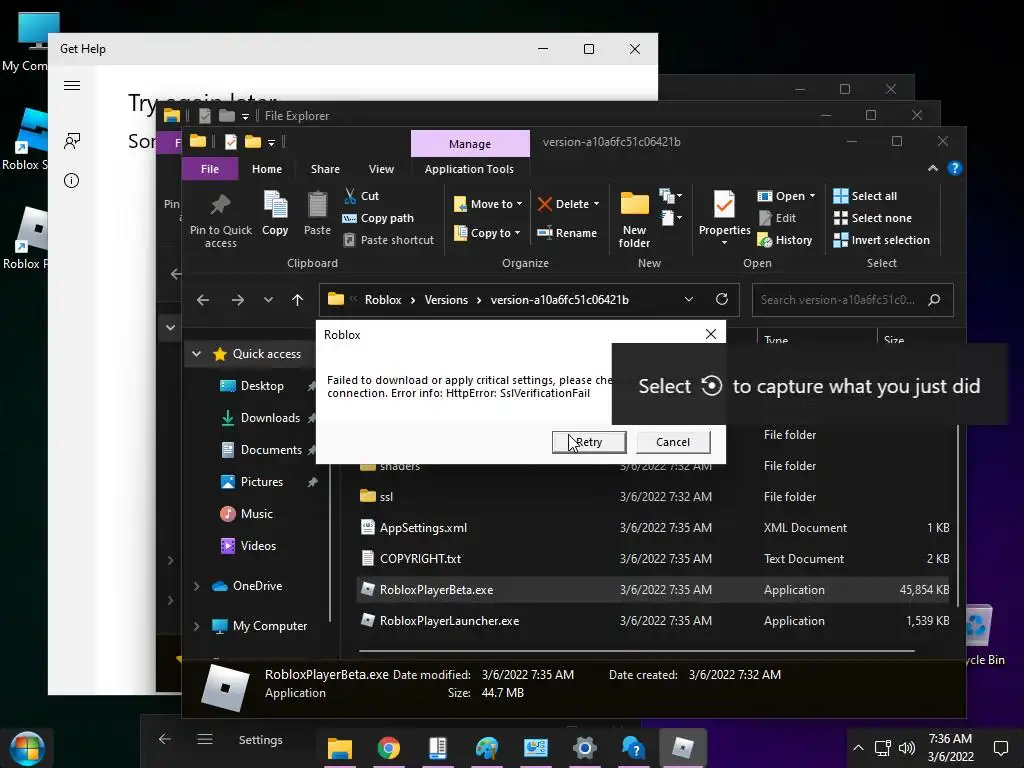Screen dimensions: 1024x768
Task: Click Select all in the ribbon
Action: [x=865, y=196]
